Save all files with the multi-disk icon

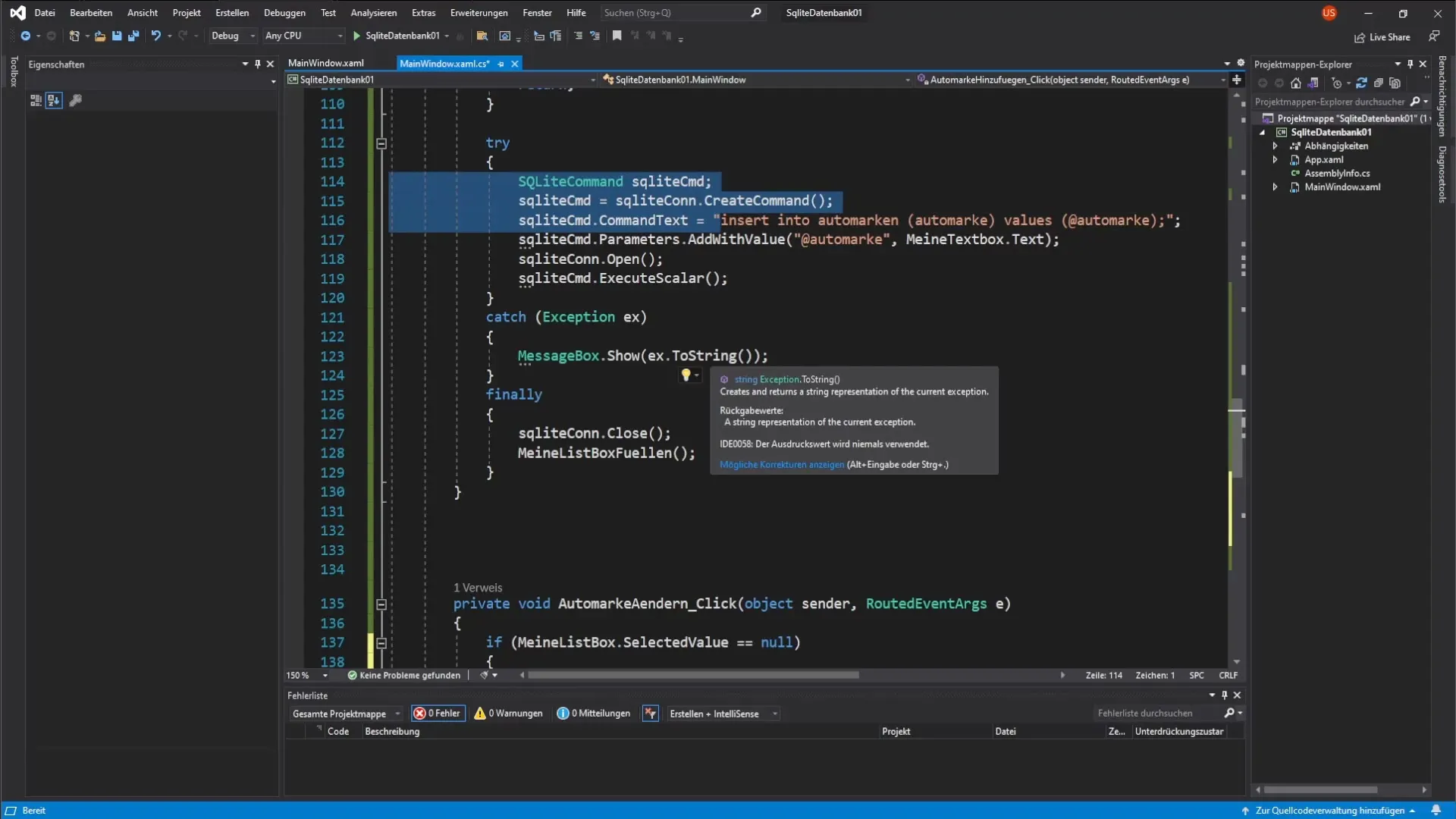(133, 36)
